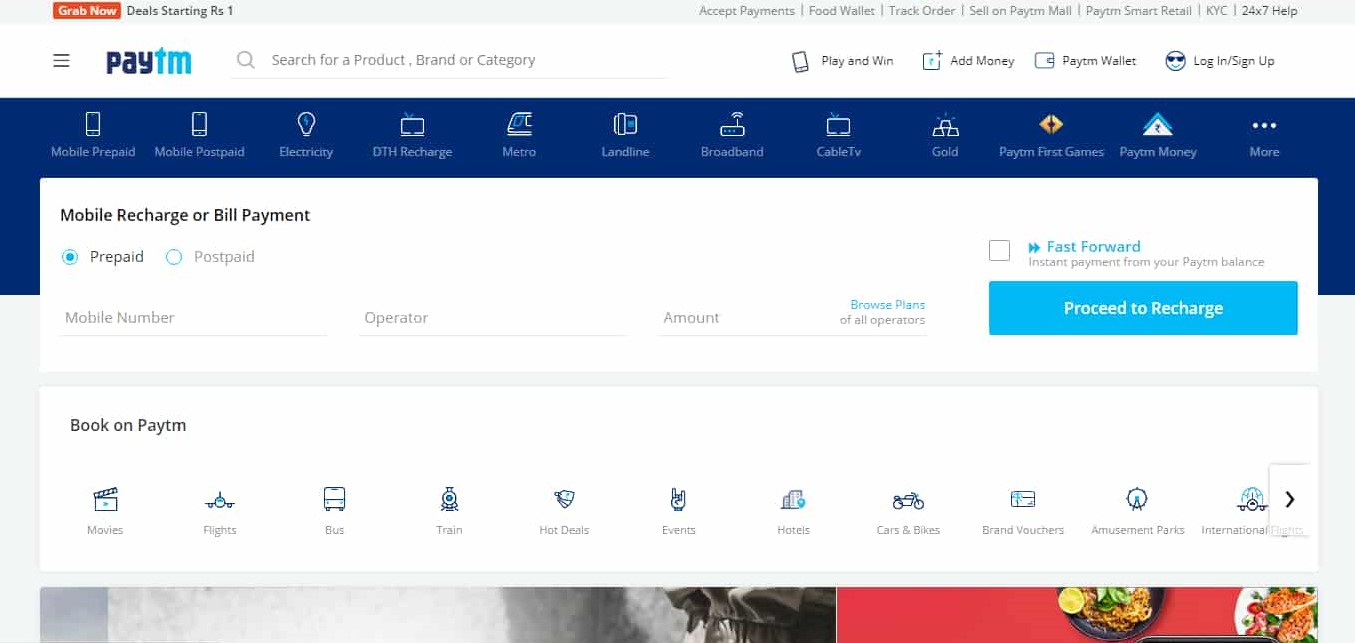Click the Add Money icon
The height and width of the screenshot is (643, 1355).
coord(932,60)
